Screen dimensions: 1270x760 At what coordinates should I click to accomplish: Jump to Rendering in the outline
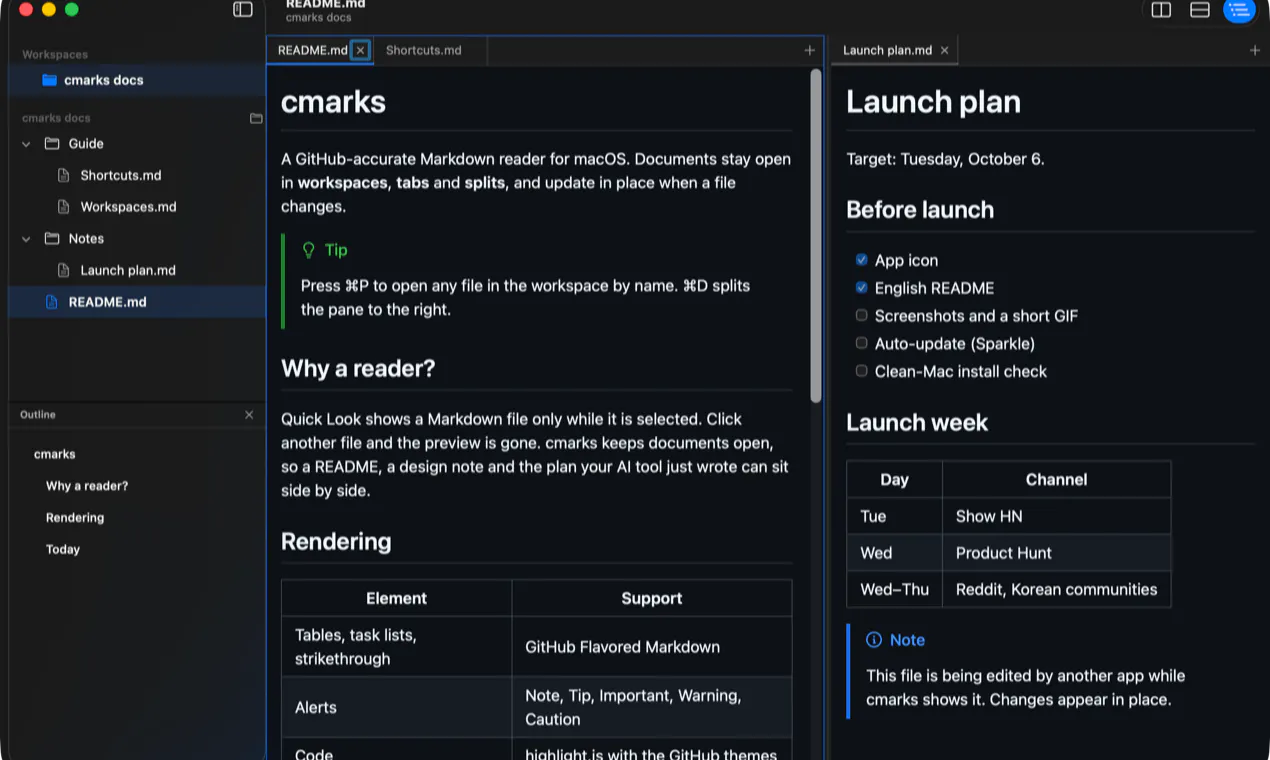tap(75, 518)
